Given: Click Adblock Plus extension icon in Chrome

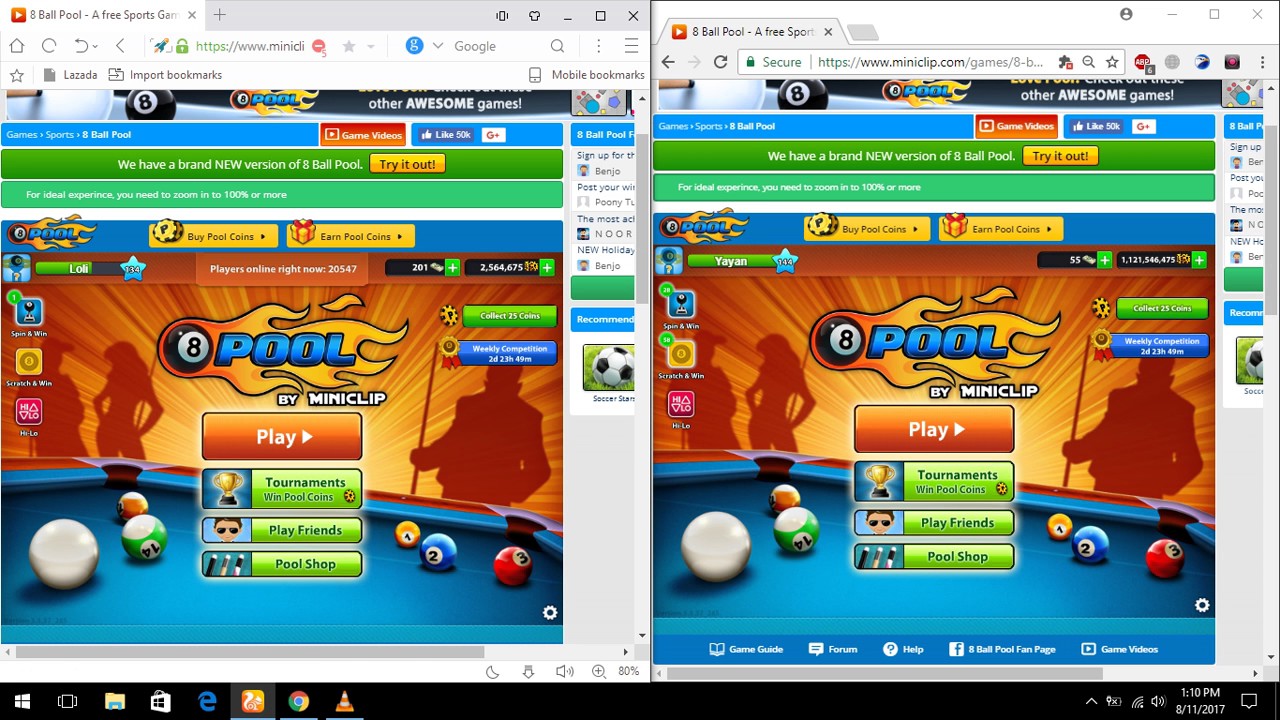Looking at the screenshot, I should (1143, 62).
